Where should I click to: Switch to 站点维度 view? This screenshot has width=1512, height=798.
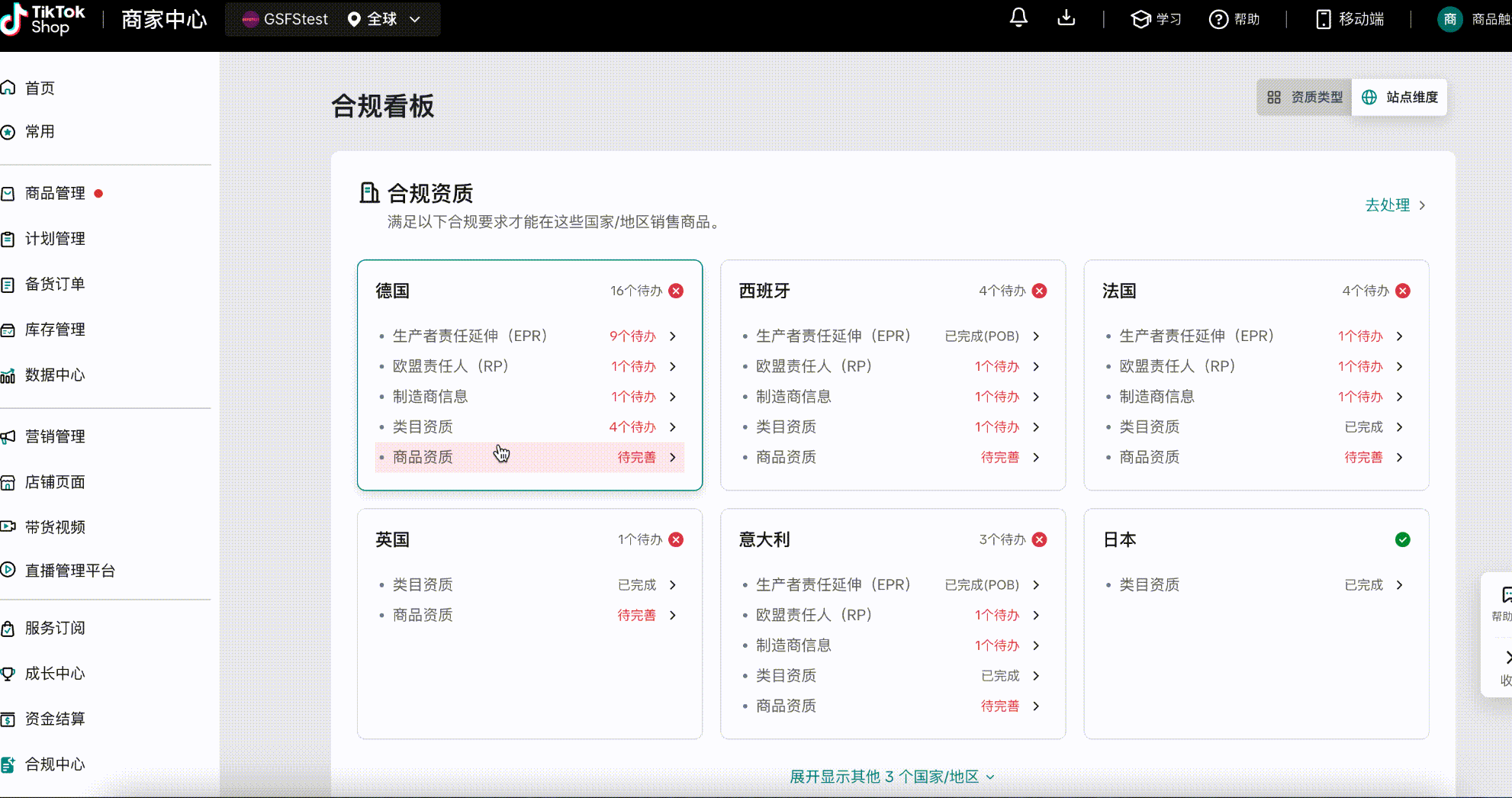1400,97
